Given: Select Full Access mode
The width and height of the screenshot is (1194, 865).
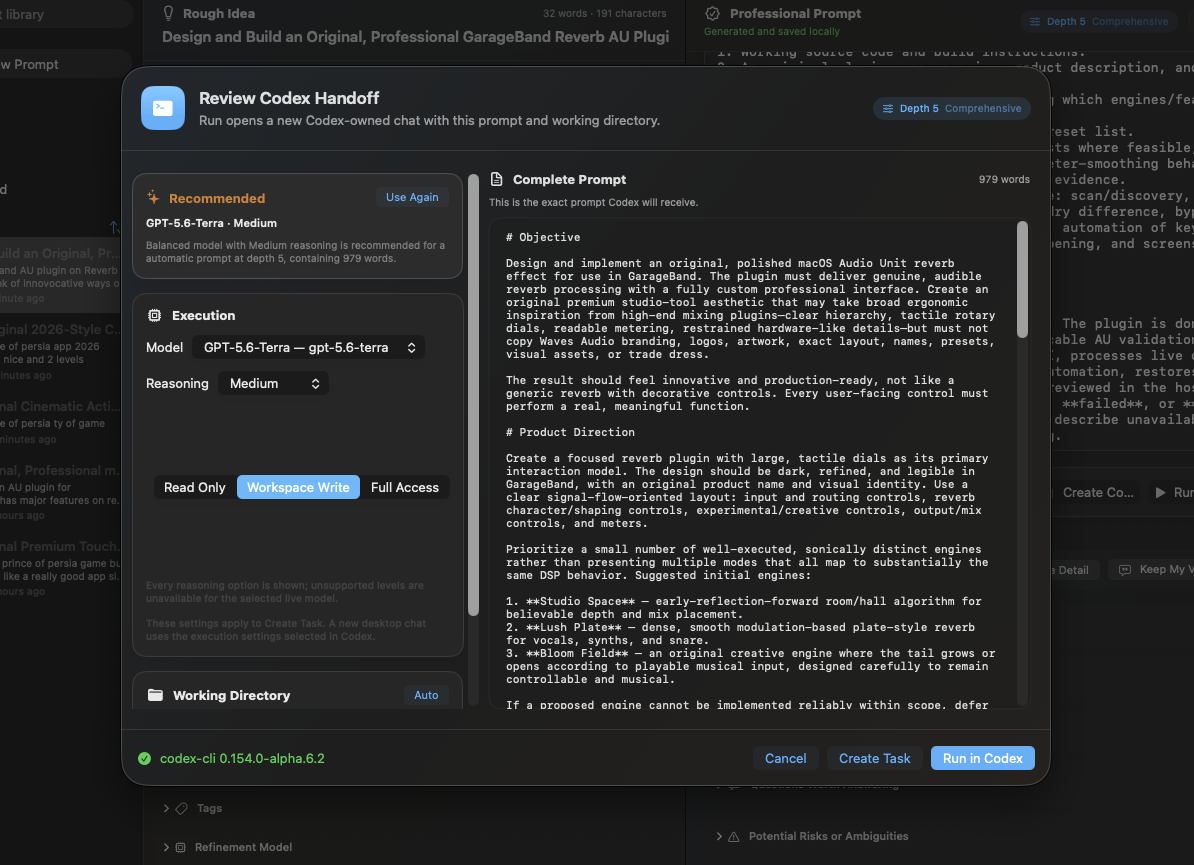Looking at the screenshot, I should click(x=404, y=487).
